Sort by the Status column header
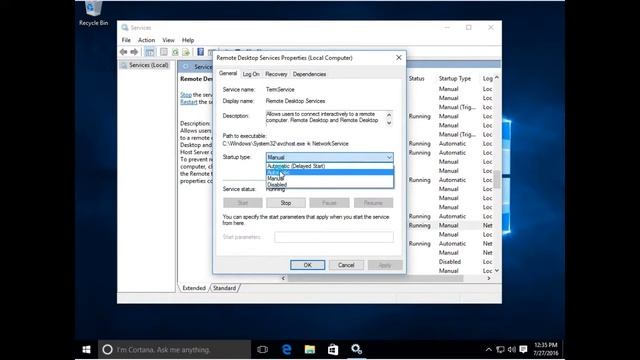The height and width of the screenshot is (360, 640). click(416, 78)
